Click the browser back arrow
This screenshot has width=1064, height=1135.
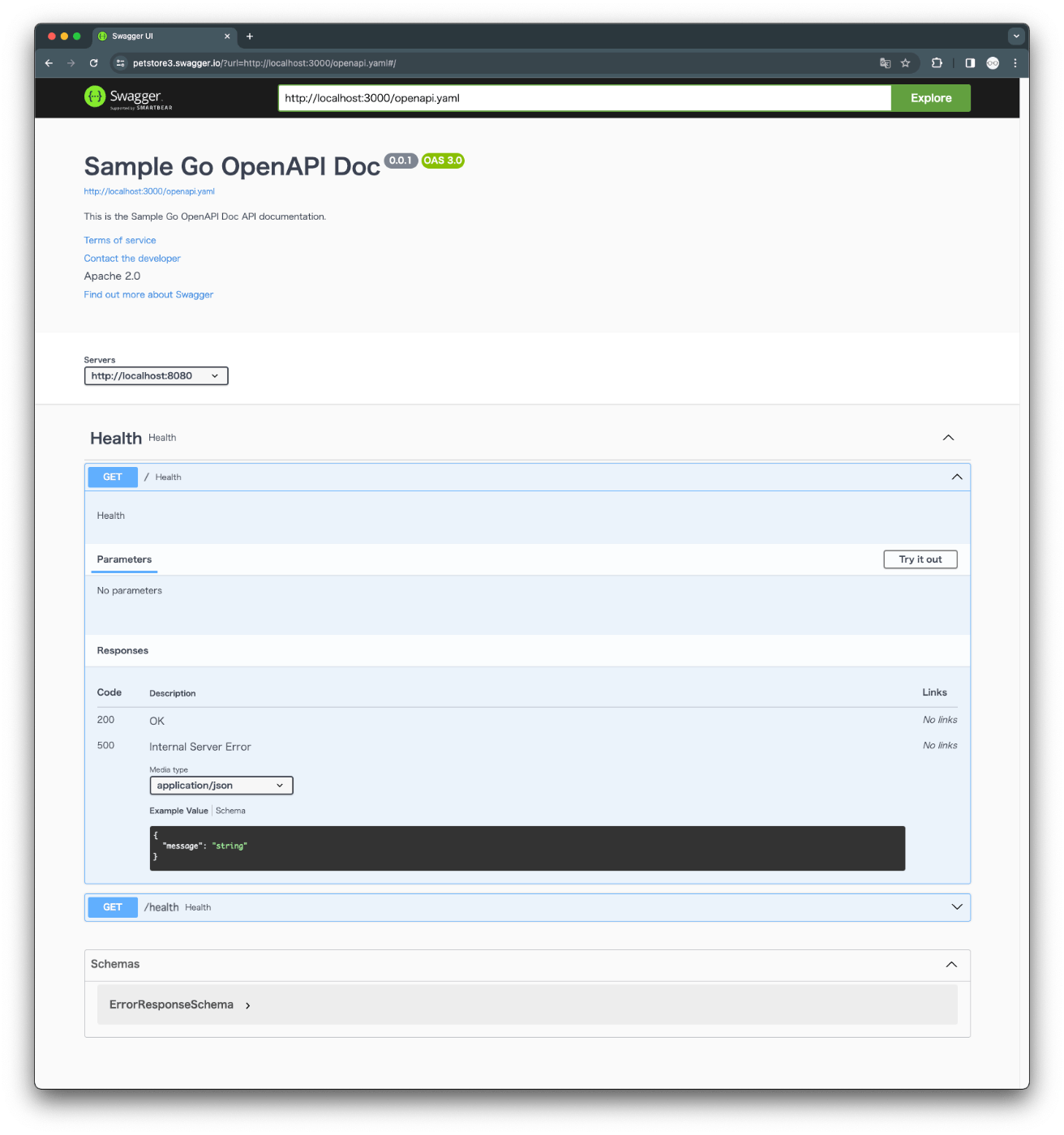[49, 63]
